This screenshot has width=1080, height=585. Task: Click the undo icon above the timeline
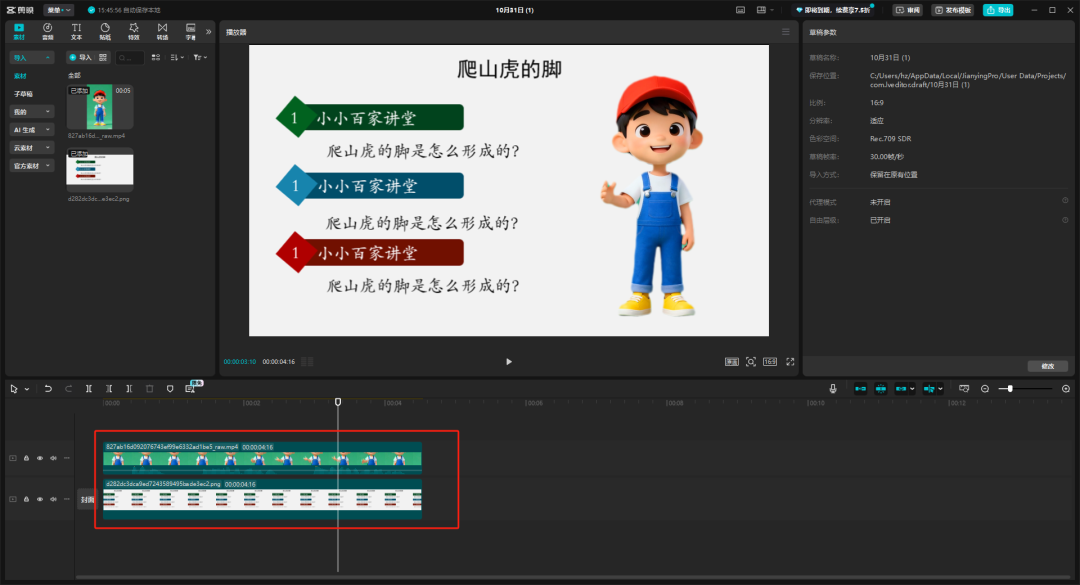point(47,388)
